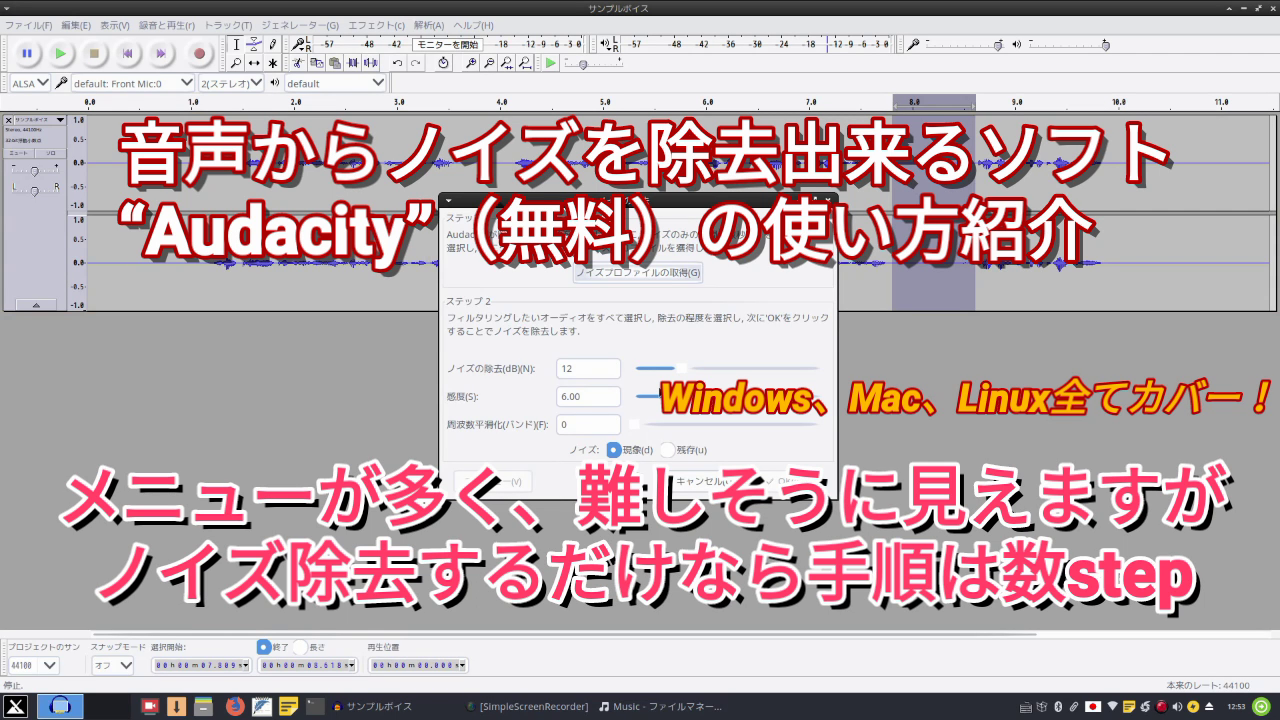Open the ヘルプ(H) menu

(x=473, y=25)
